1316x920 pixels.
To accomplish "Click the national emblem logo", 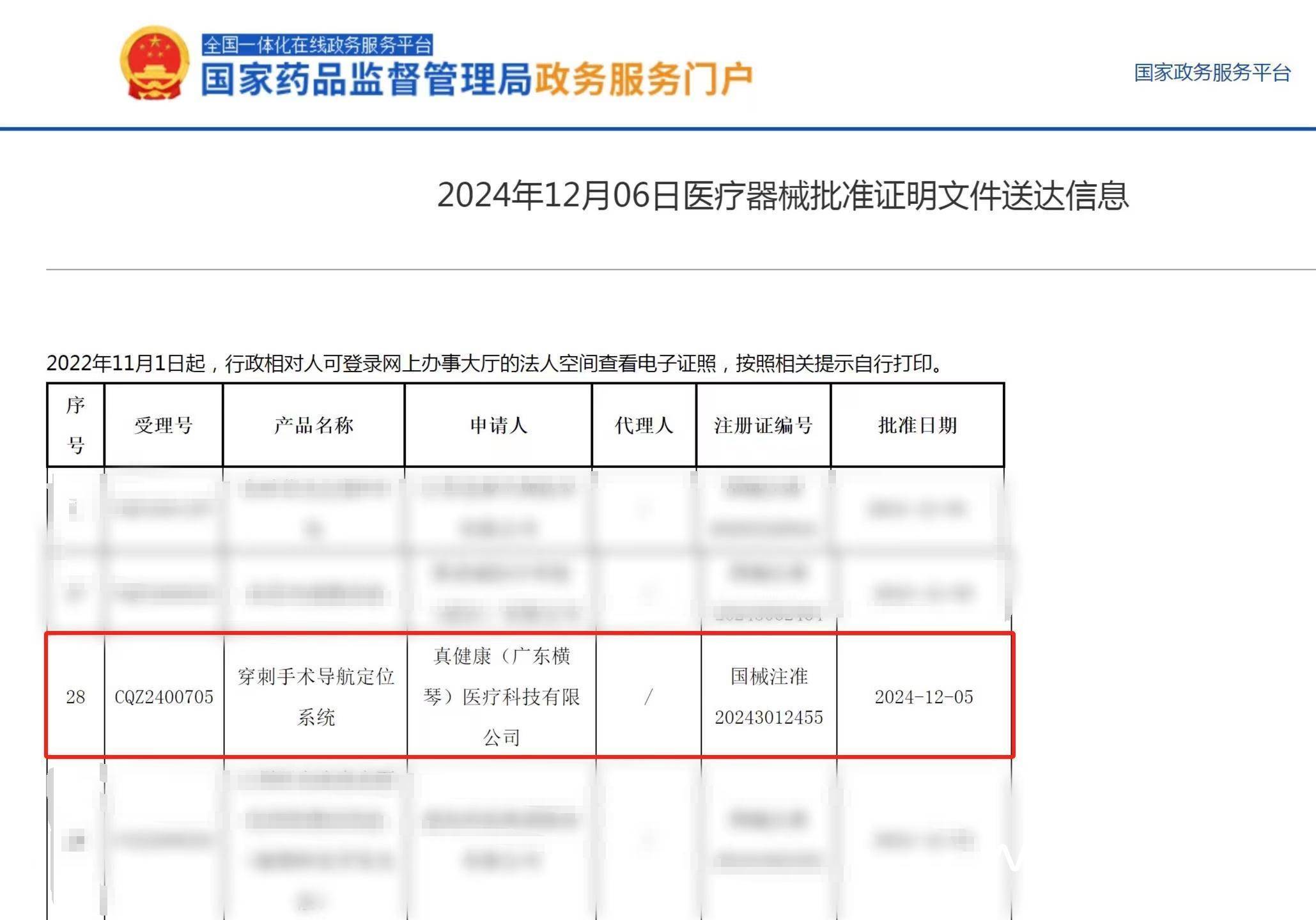I will pyautogui.click(x=155, y=63).
